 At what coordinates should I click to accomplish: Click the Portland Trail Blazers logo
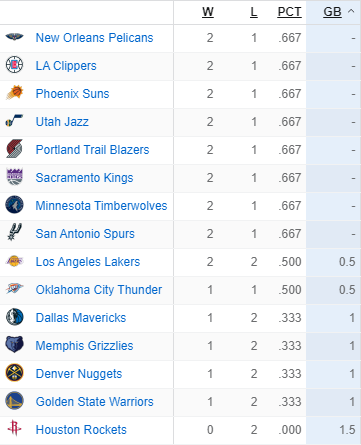[14, 149]
